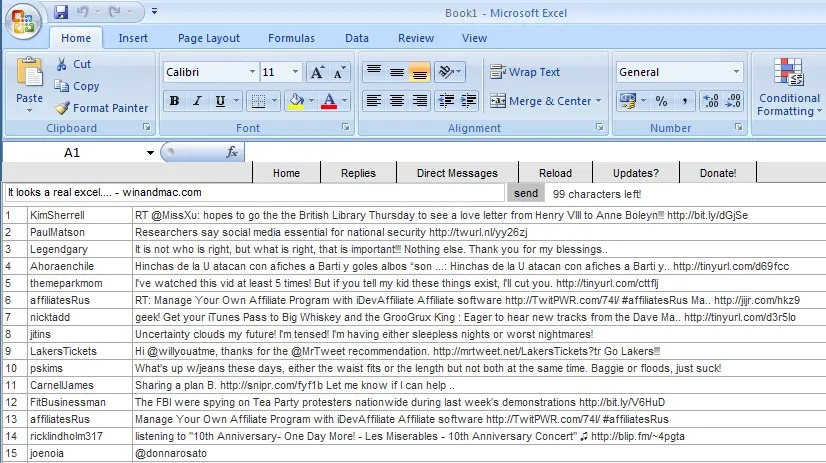
Task: Align text left
Action: click(x=374, y=101)
